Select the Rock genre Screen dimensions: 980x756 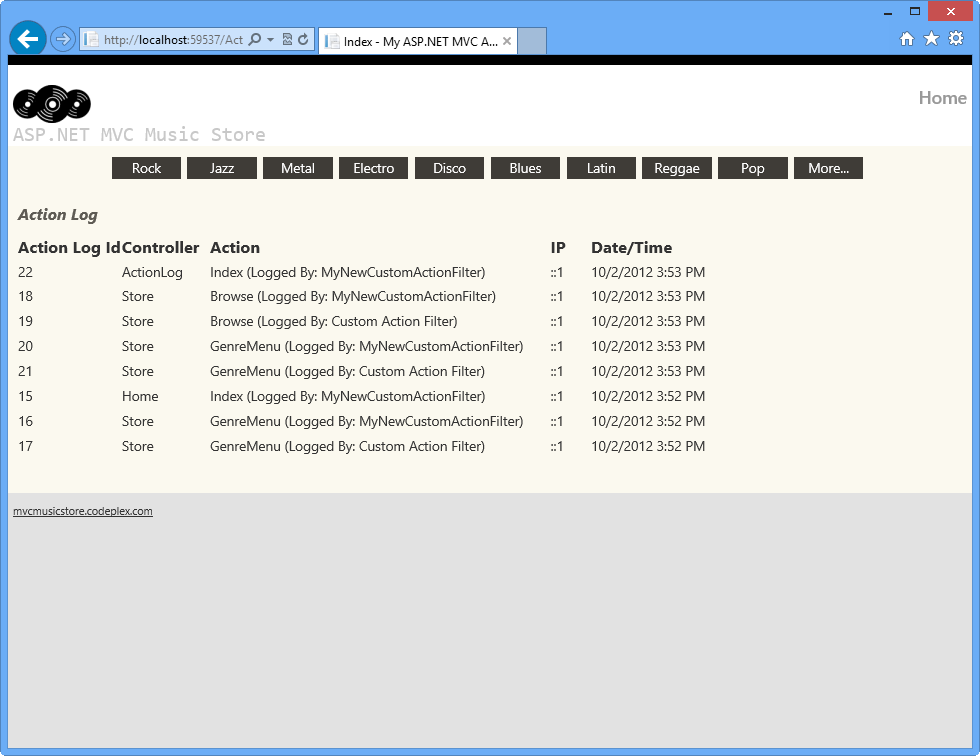(146, 168)
